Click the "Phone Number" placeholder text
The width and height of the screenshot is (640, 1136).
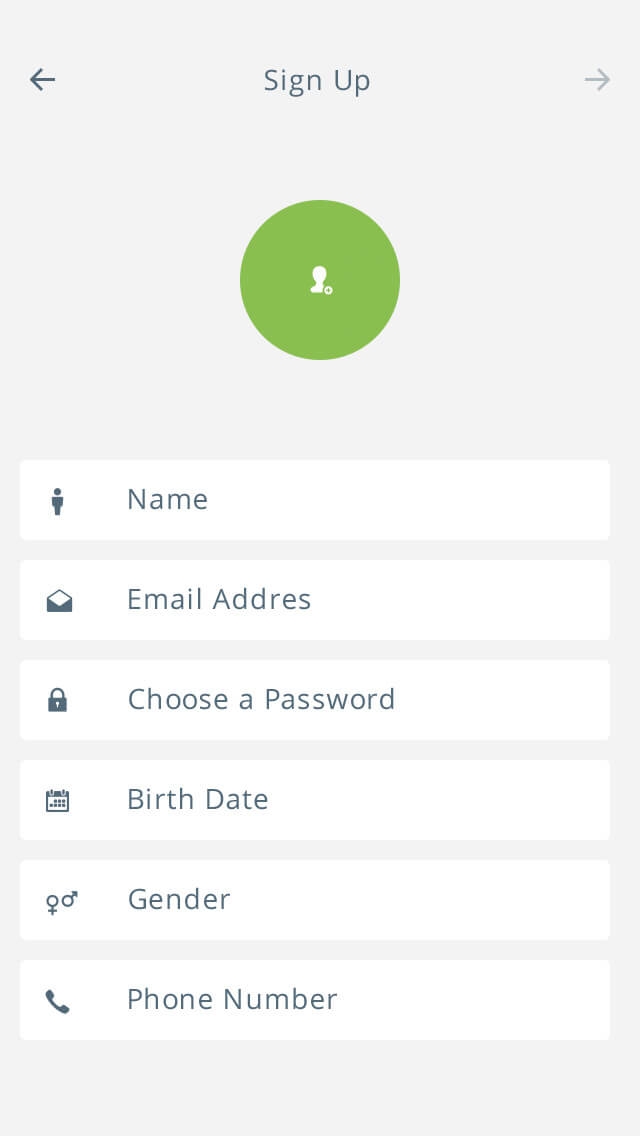(232, 999)
